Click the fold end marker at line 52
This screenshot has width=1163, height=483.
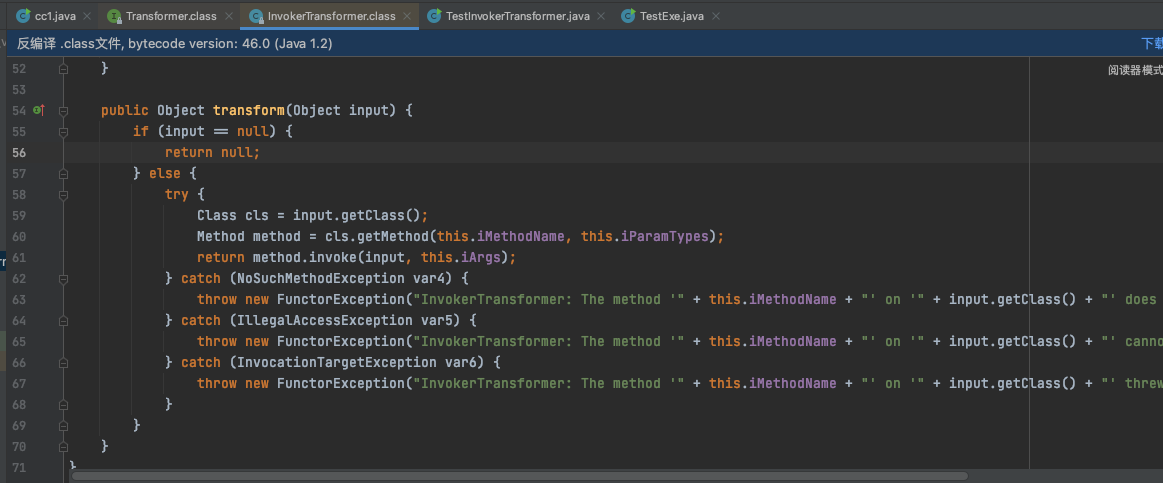coord(63,68)
